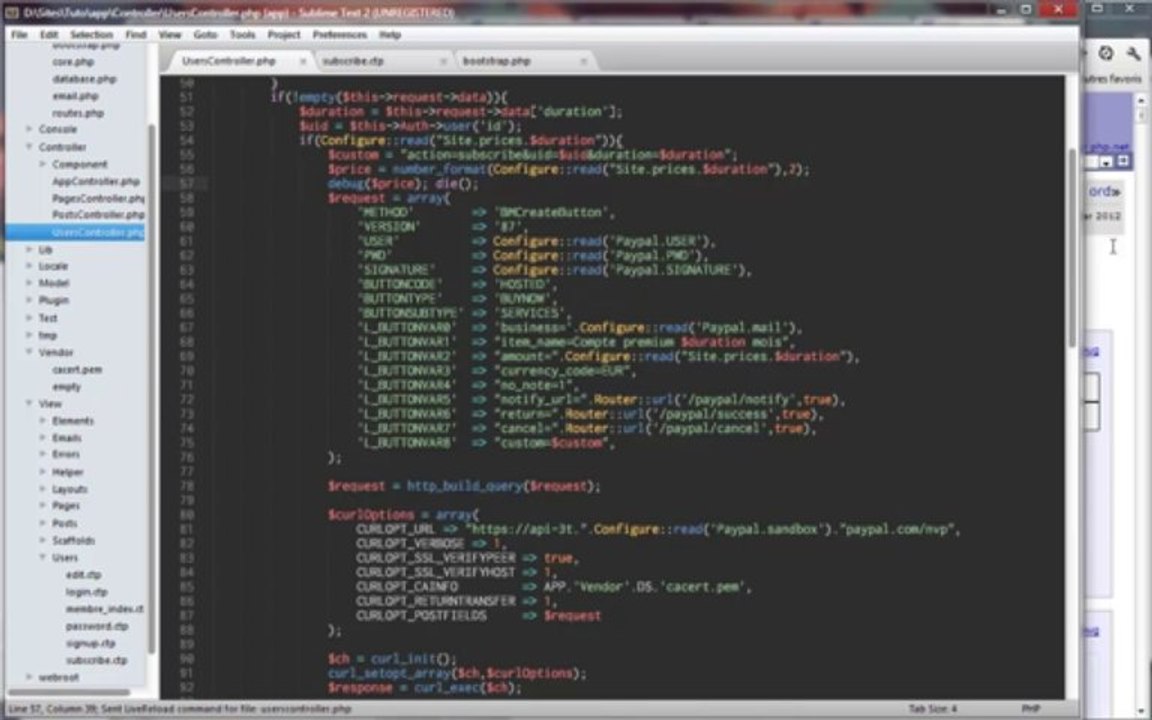Open password.ctp in the Users folder

point(97,626)
